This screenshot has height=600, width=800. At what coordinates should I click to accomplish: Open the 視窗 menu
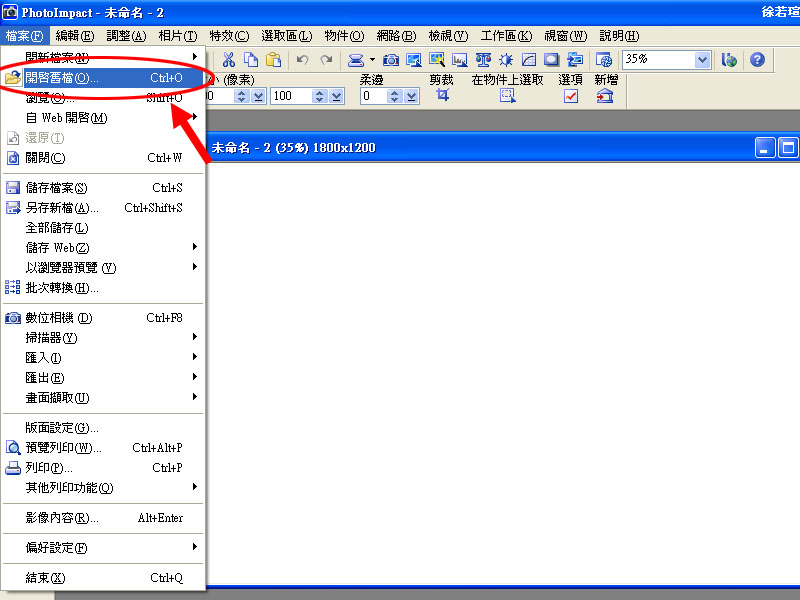(565, 36)
